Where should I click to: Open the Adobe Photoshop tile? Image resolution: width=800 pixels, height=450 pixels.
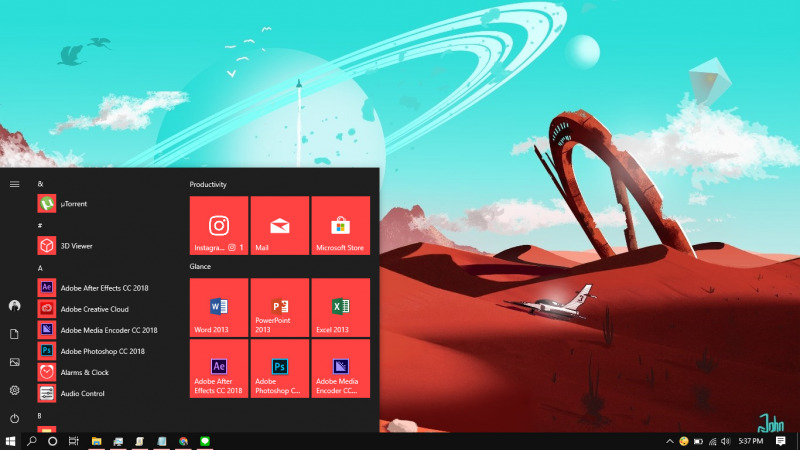280,368
